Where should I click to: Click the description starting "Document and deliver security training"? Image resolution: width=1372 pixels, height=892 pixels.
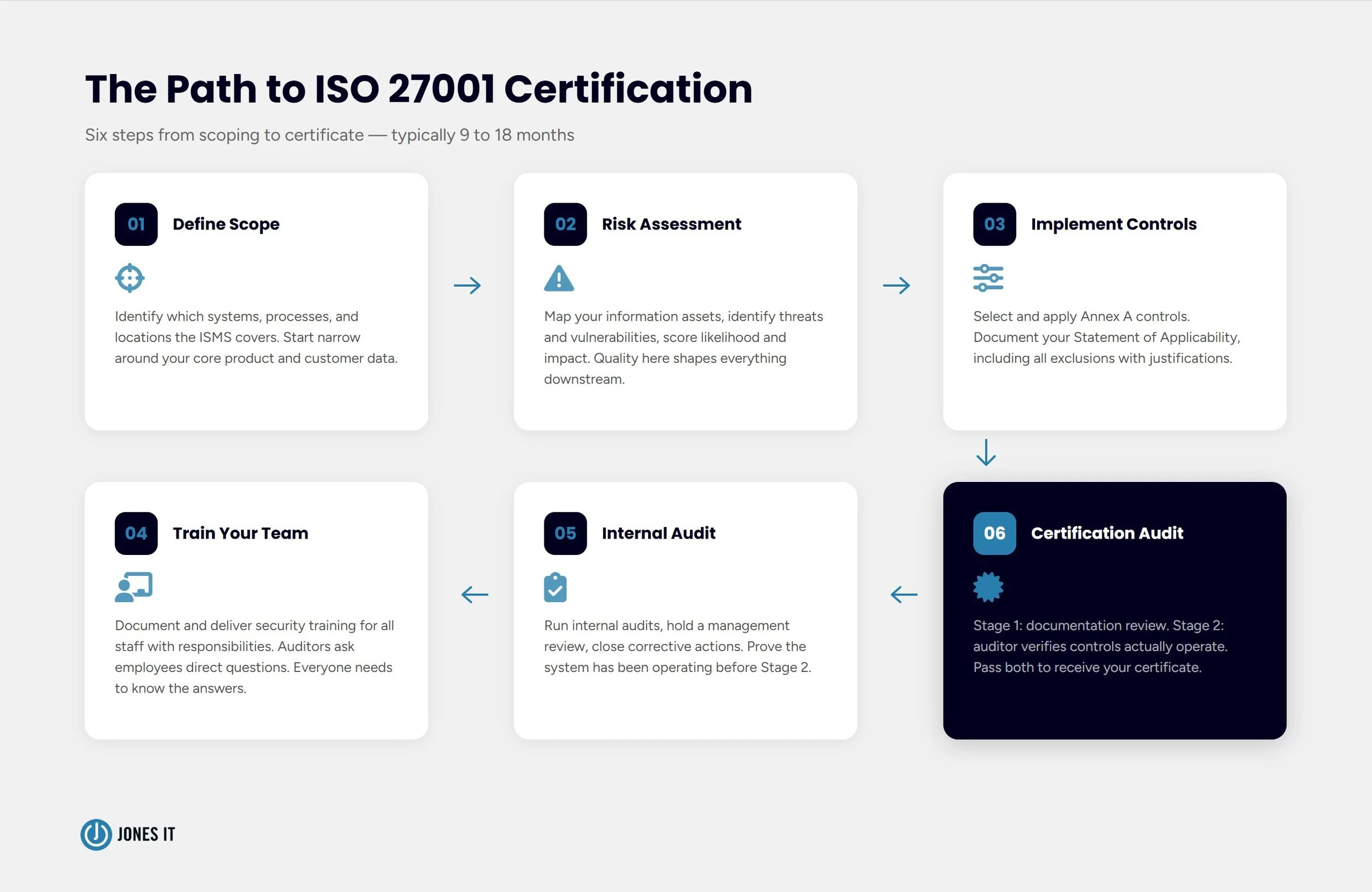254,657
